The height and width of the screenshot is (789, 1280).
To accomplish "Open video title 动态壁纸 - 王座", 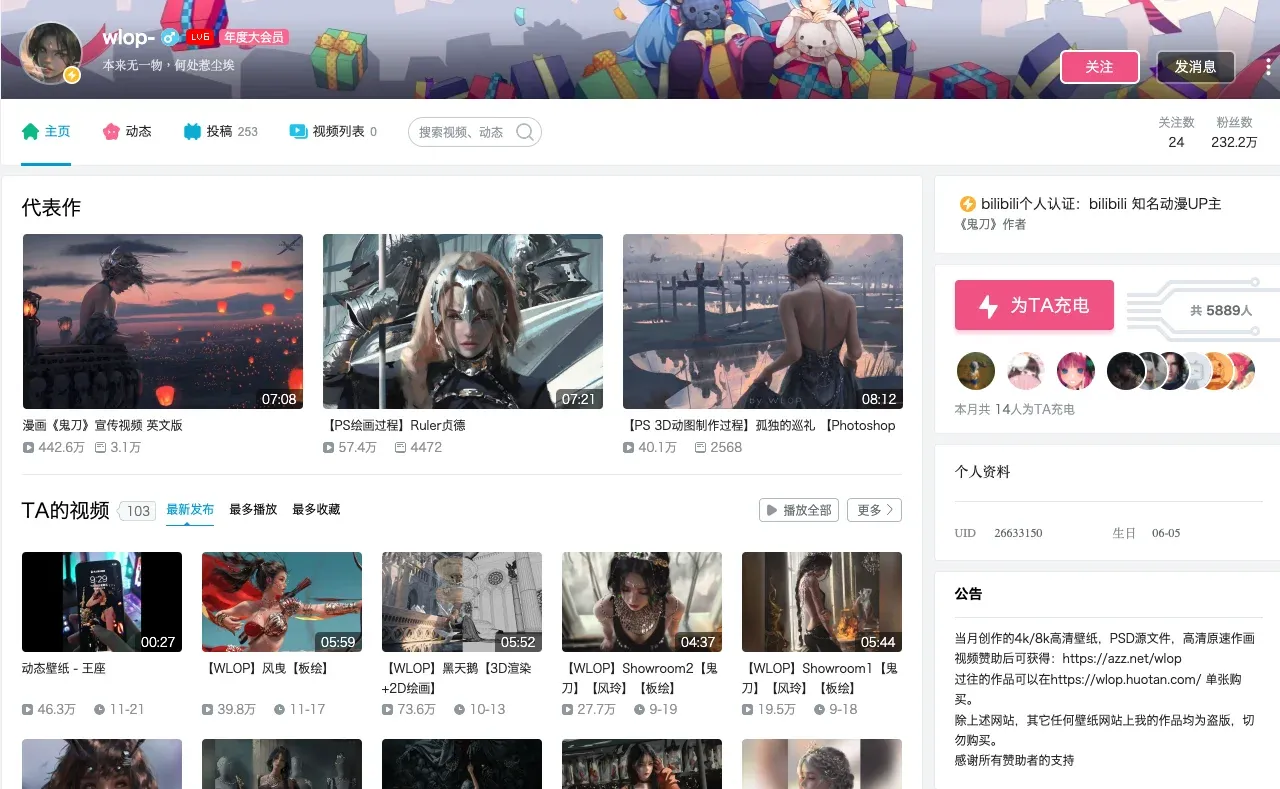I will click(64, 668).
